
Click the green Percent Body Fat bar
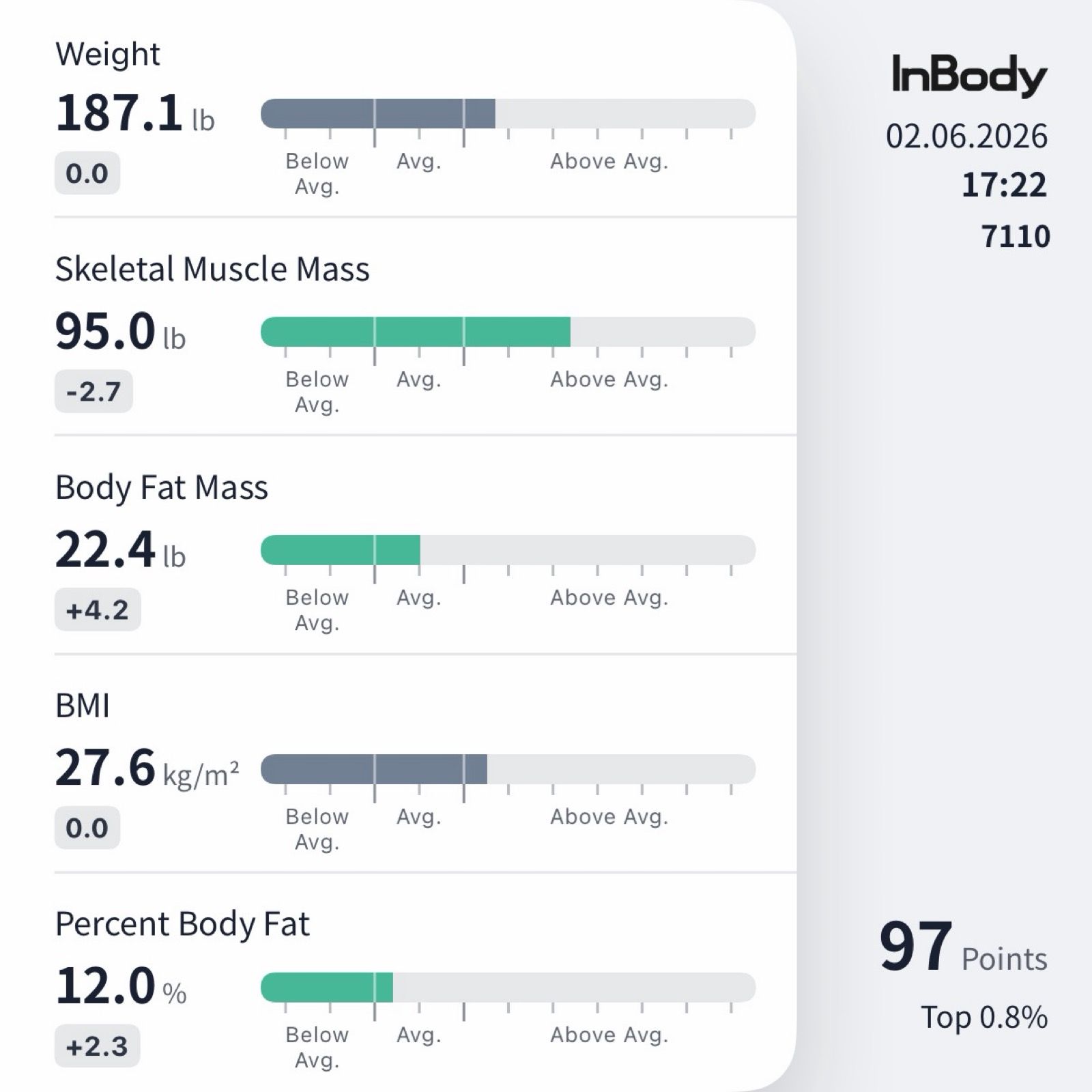point(327,988)
